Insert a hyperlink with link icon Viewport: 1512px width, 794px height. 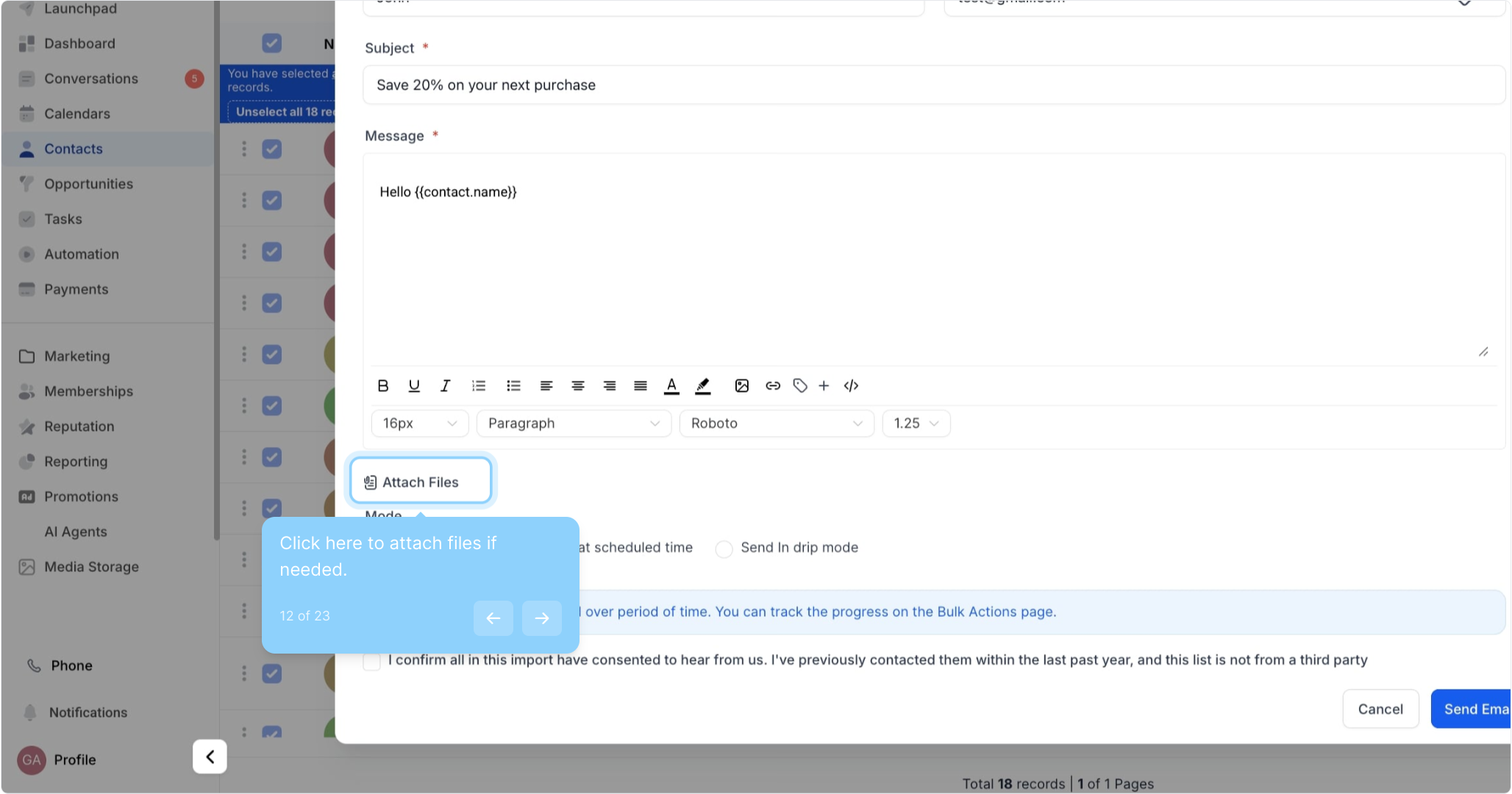click(x=772, y=386)
